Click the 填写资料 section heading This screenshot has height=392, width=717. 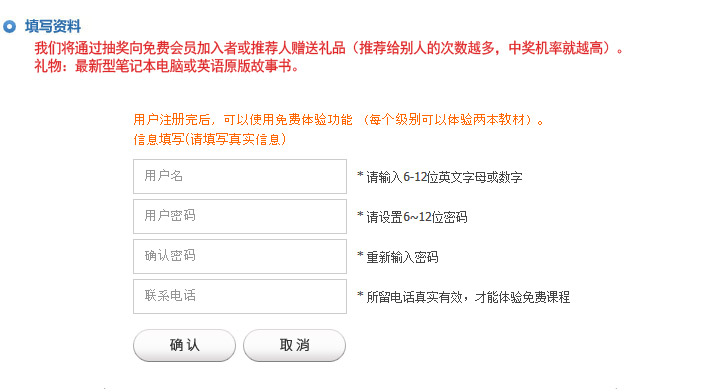click(53, 27)
